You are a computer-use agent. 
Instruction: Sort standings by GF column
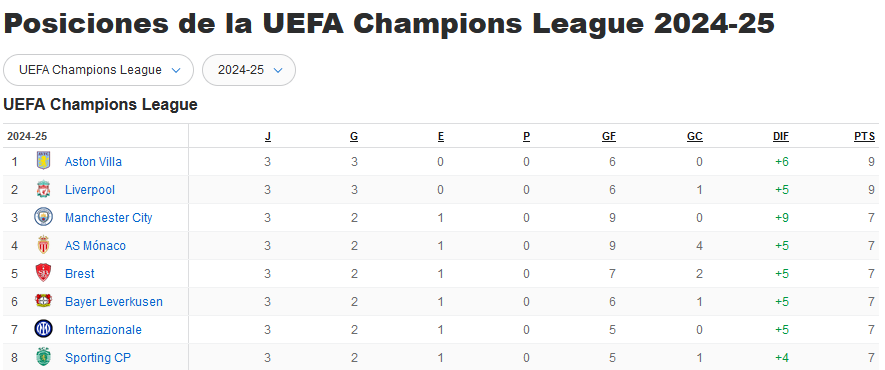point(609,136)
